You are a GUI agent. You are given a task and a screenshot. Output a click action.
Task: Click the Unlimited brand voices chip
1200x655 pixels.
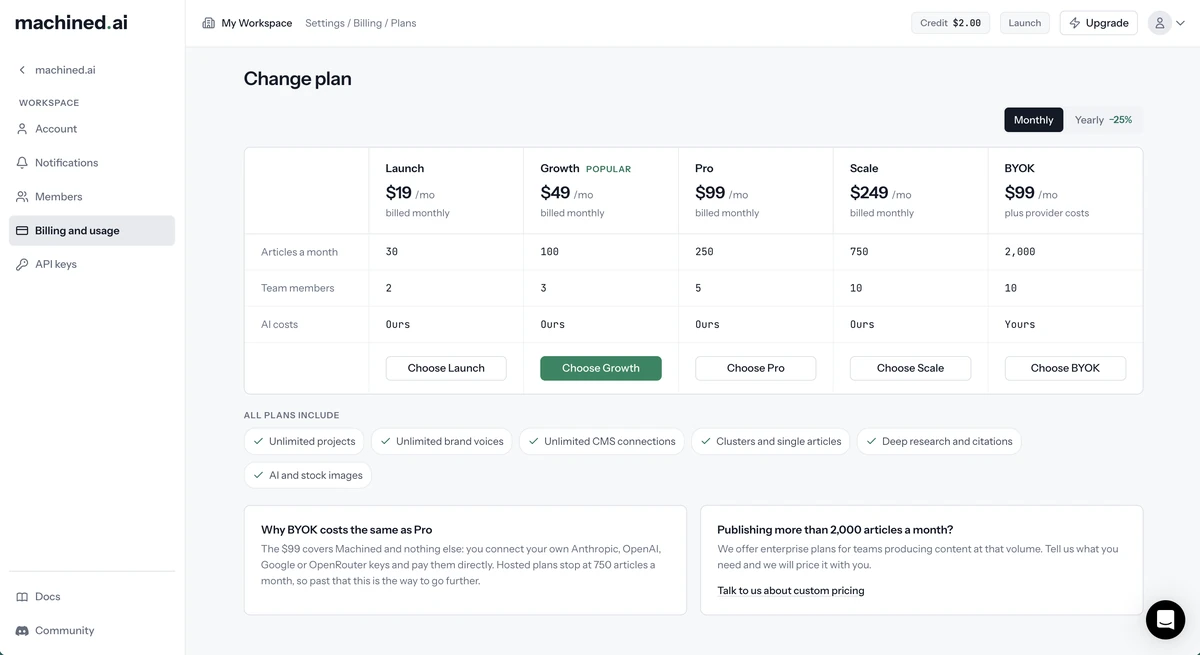[x=441, y=441]
